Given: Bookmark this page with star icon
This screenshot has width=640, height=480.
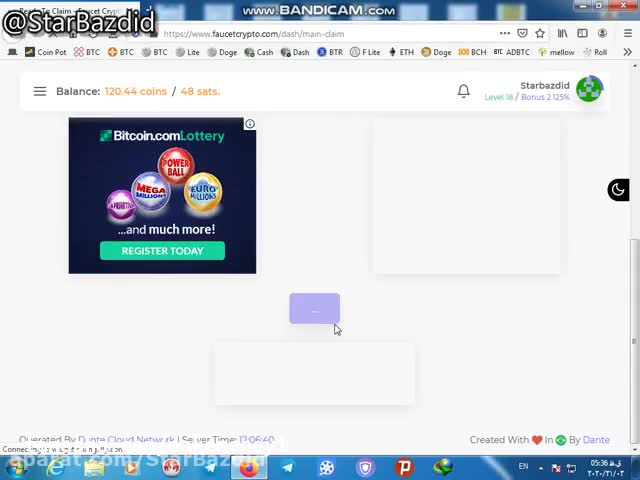Looking at the screenshot, I should 540,33.
